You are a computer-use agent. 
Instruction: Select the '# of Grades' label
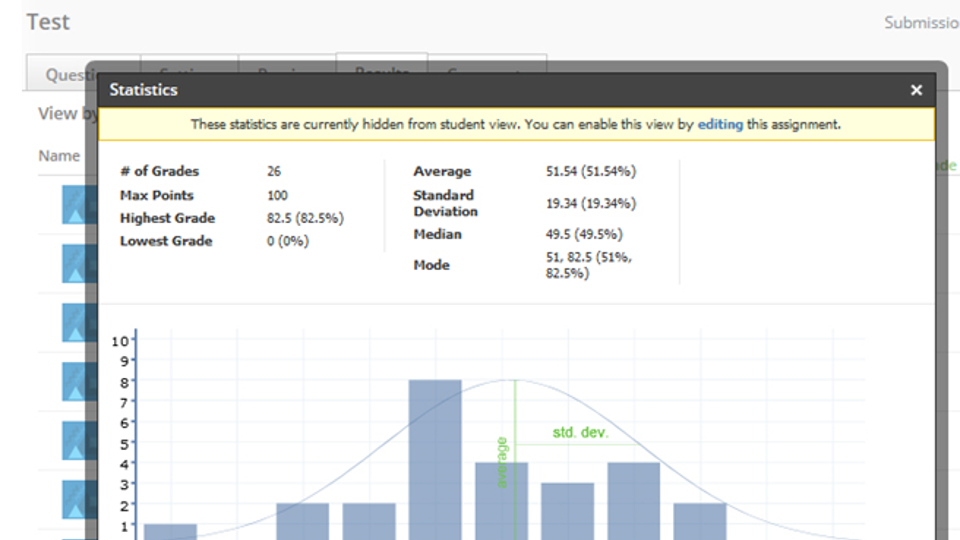tap(159, 171)
